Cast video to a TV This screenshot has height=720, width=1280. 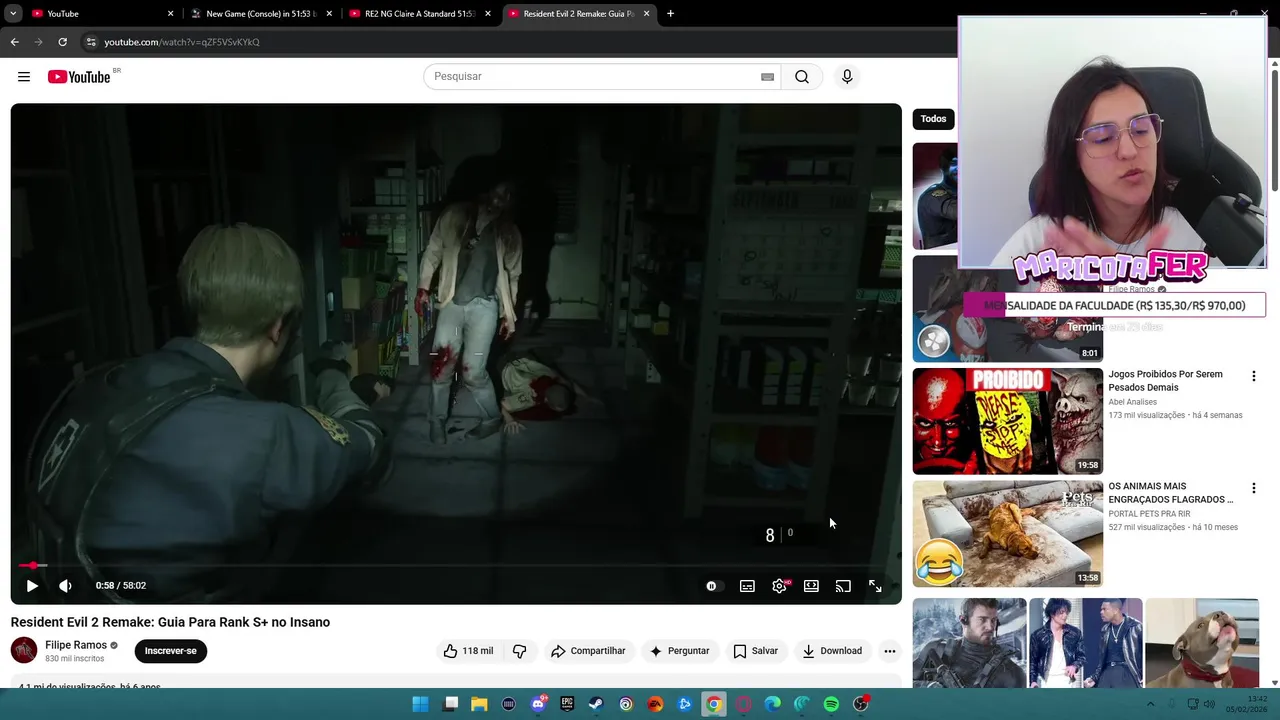point(843,586)
